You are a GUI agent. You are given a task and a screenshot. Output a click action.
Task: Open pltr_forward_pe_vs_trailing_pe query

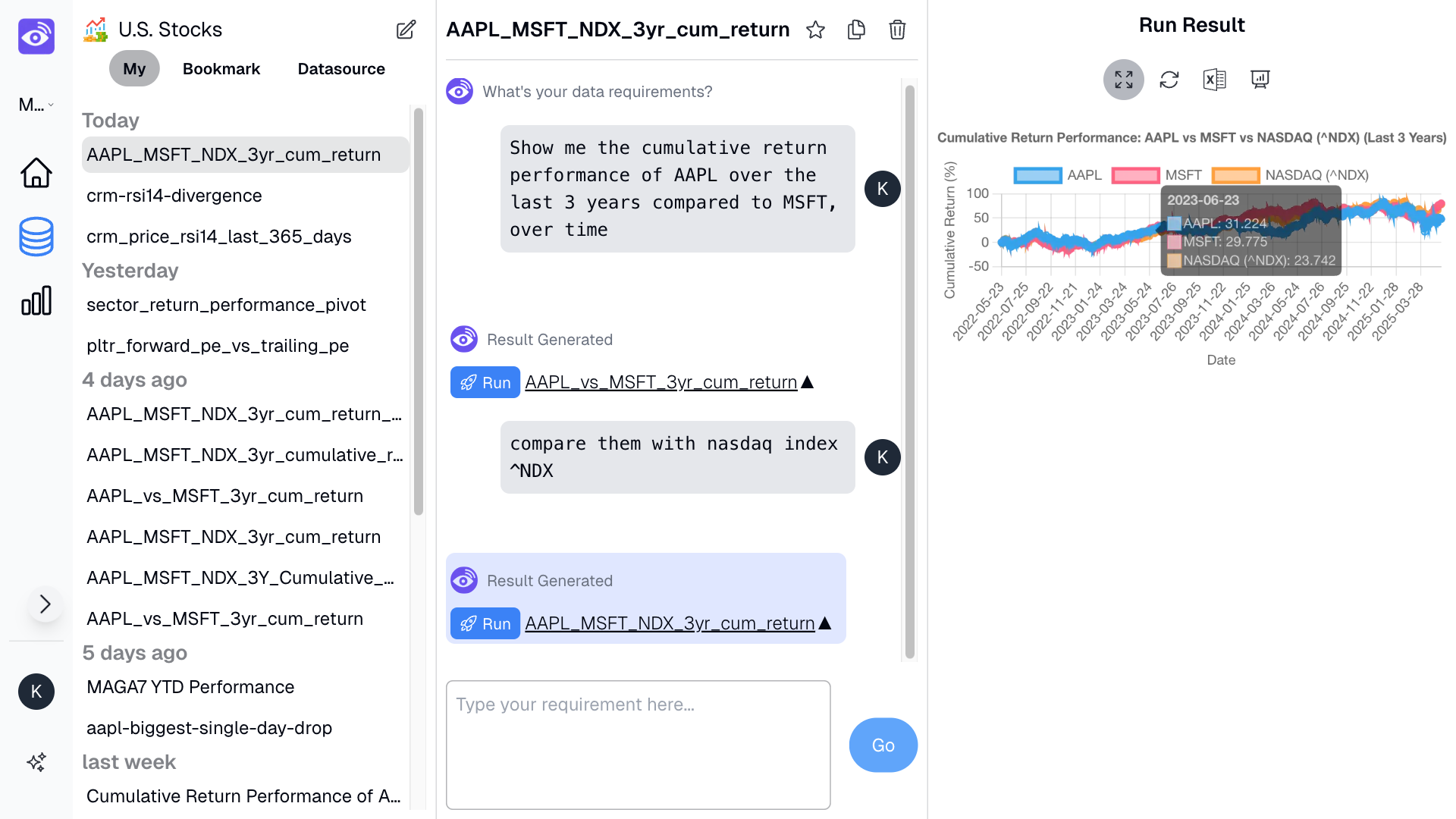pos(246,346)
